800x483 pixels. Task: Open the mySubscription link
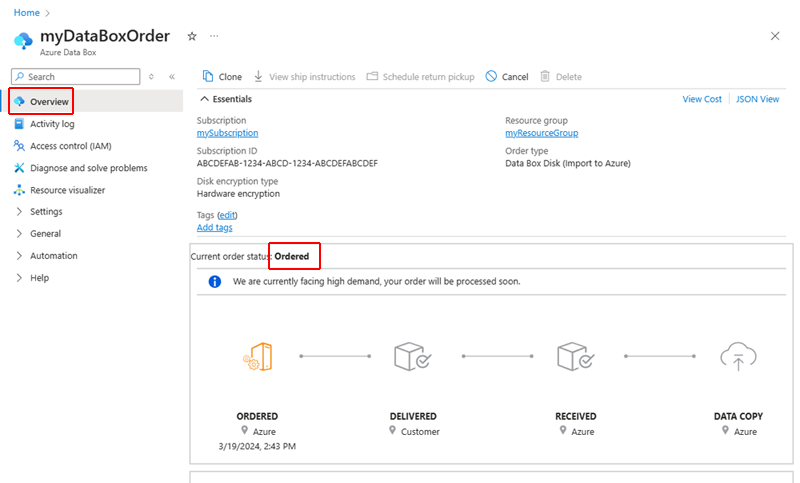(x=228, y=133)
